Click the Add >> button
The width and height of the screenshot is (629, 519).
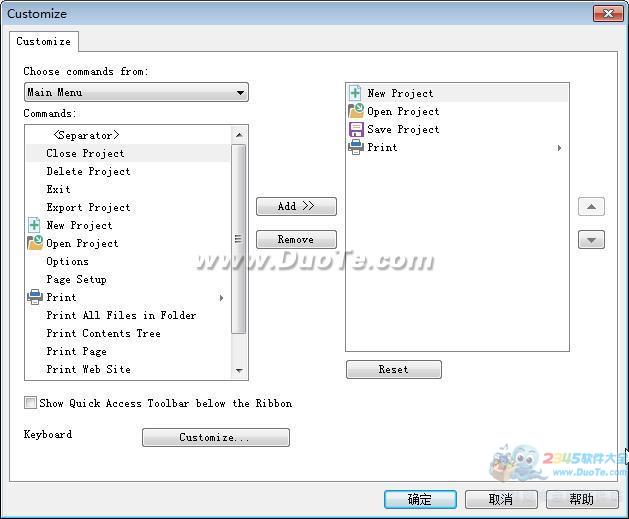pos(296,206)
